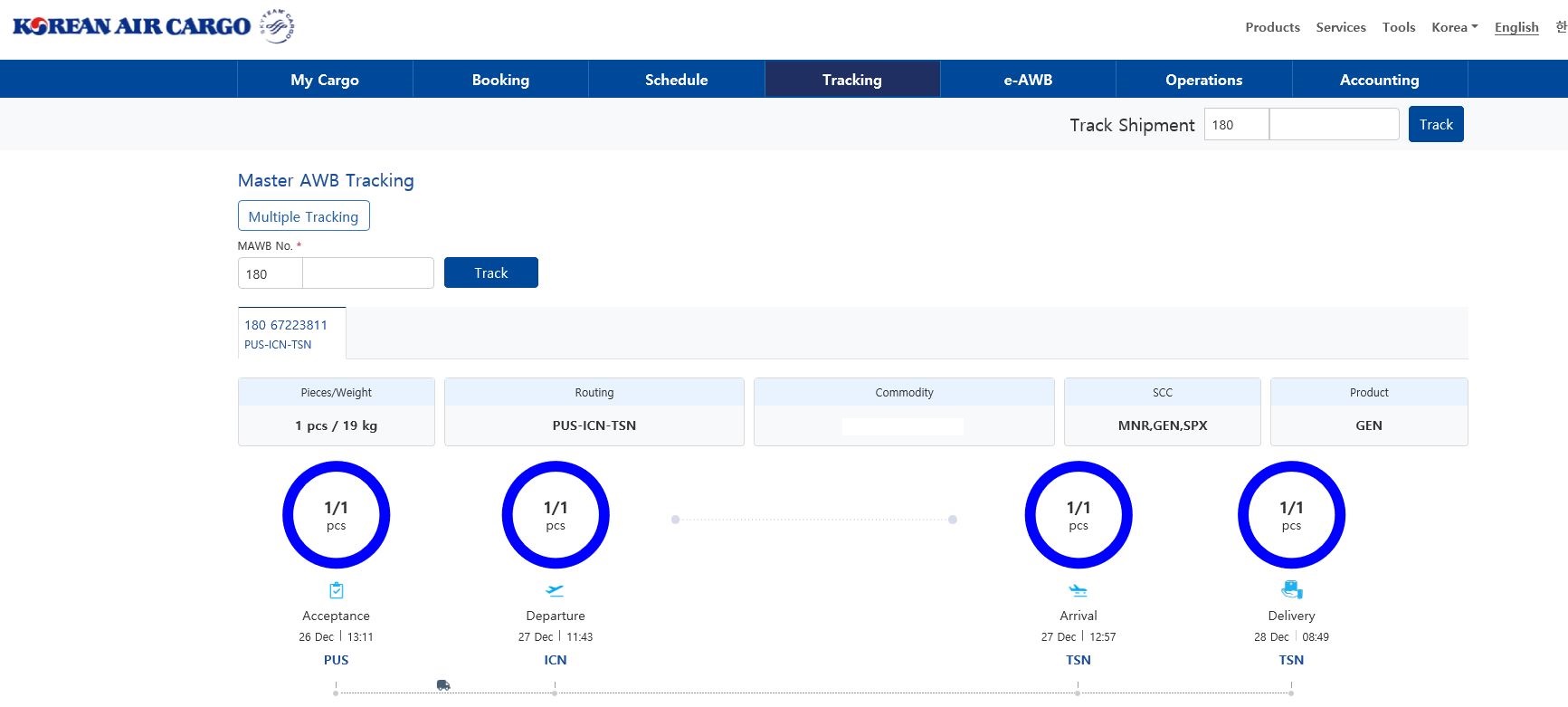Open the e-AWB menu
Viewport: 1568px width, 707px height.
1028,80
